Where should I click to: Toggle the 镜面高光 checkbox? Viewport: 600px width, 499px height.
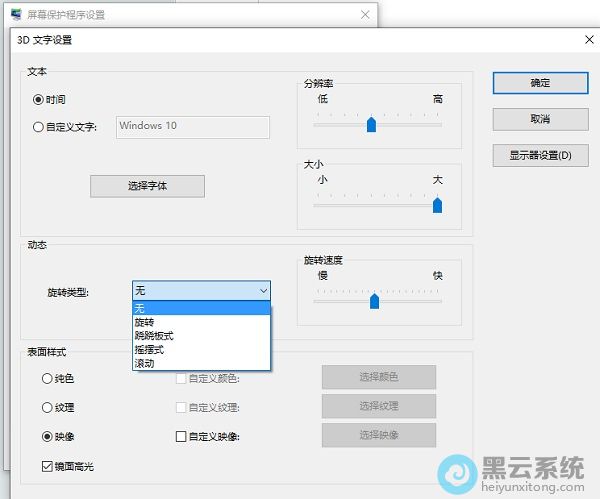point(47,466)
